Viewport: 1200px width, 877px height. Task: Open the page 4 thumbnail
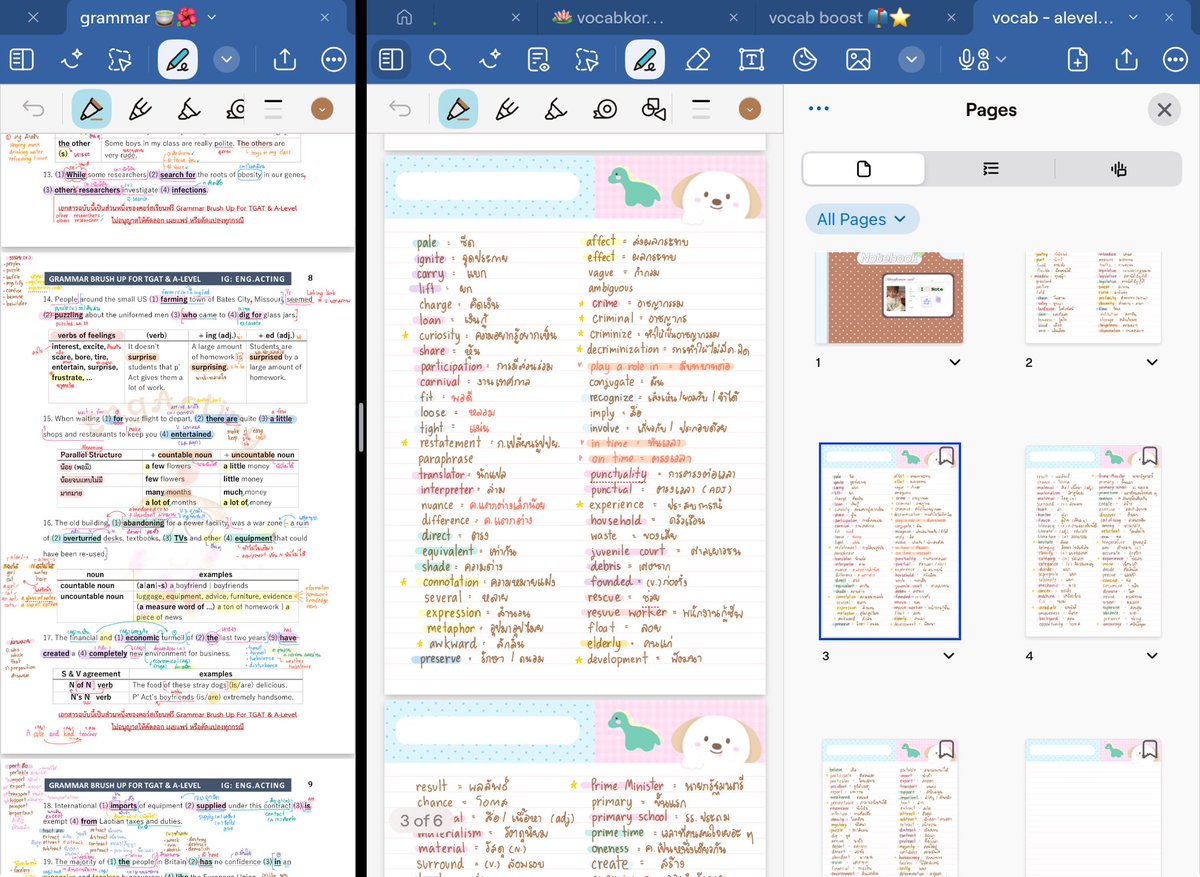pyautogui.click(x=1093, y=541)
